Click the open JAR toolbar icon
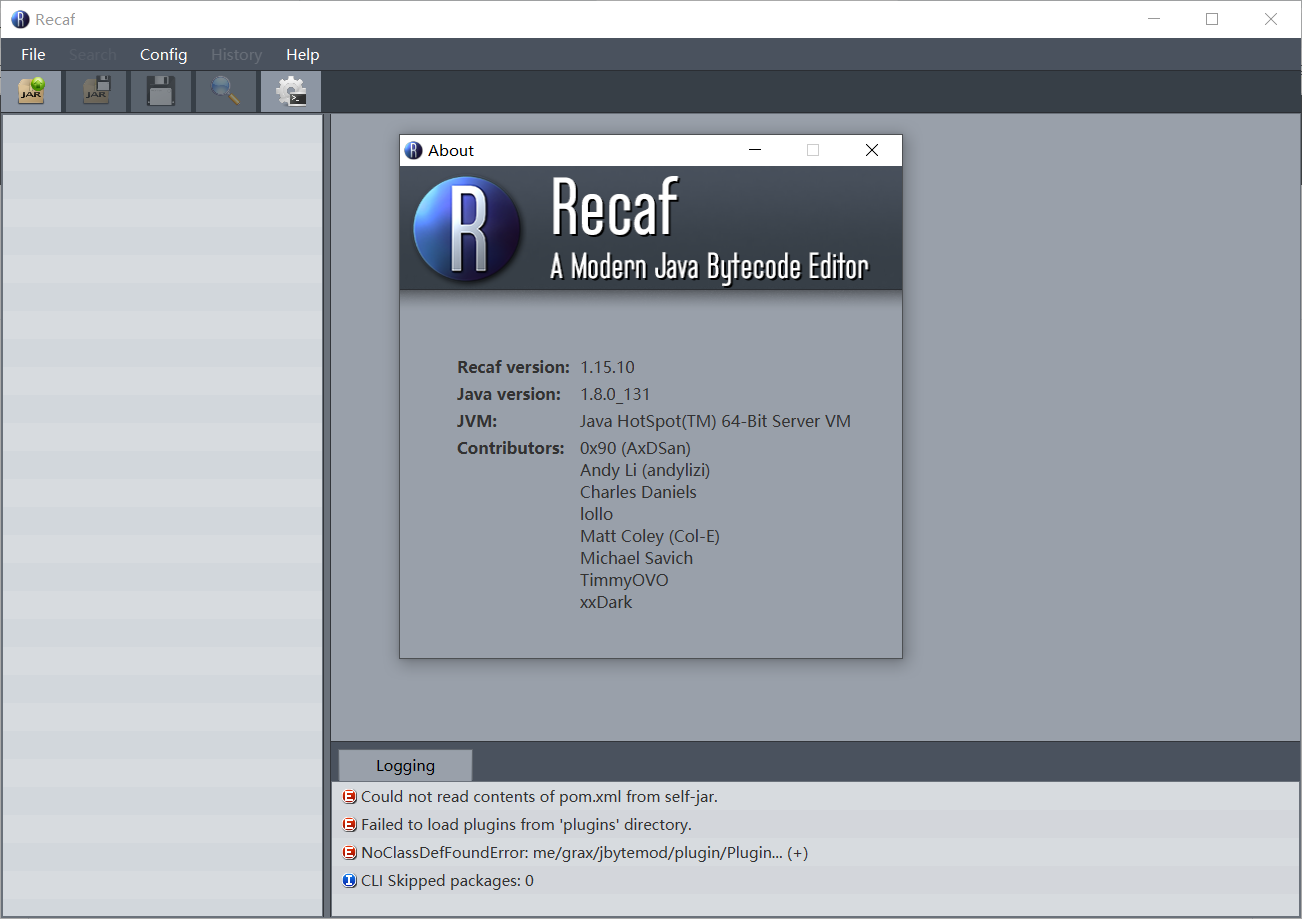The height and width of the screenshot is (919, 1302). [32, 91]
